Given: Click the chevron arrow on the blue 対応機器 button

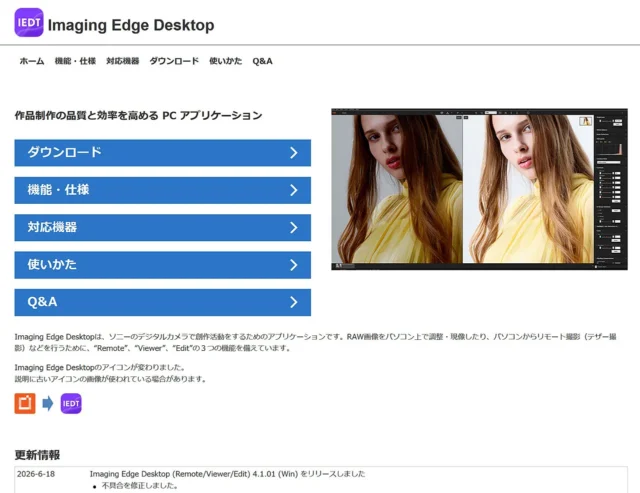Looking at the screenshot, I should [x=293, y=228].
